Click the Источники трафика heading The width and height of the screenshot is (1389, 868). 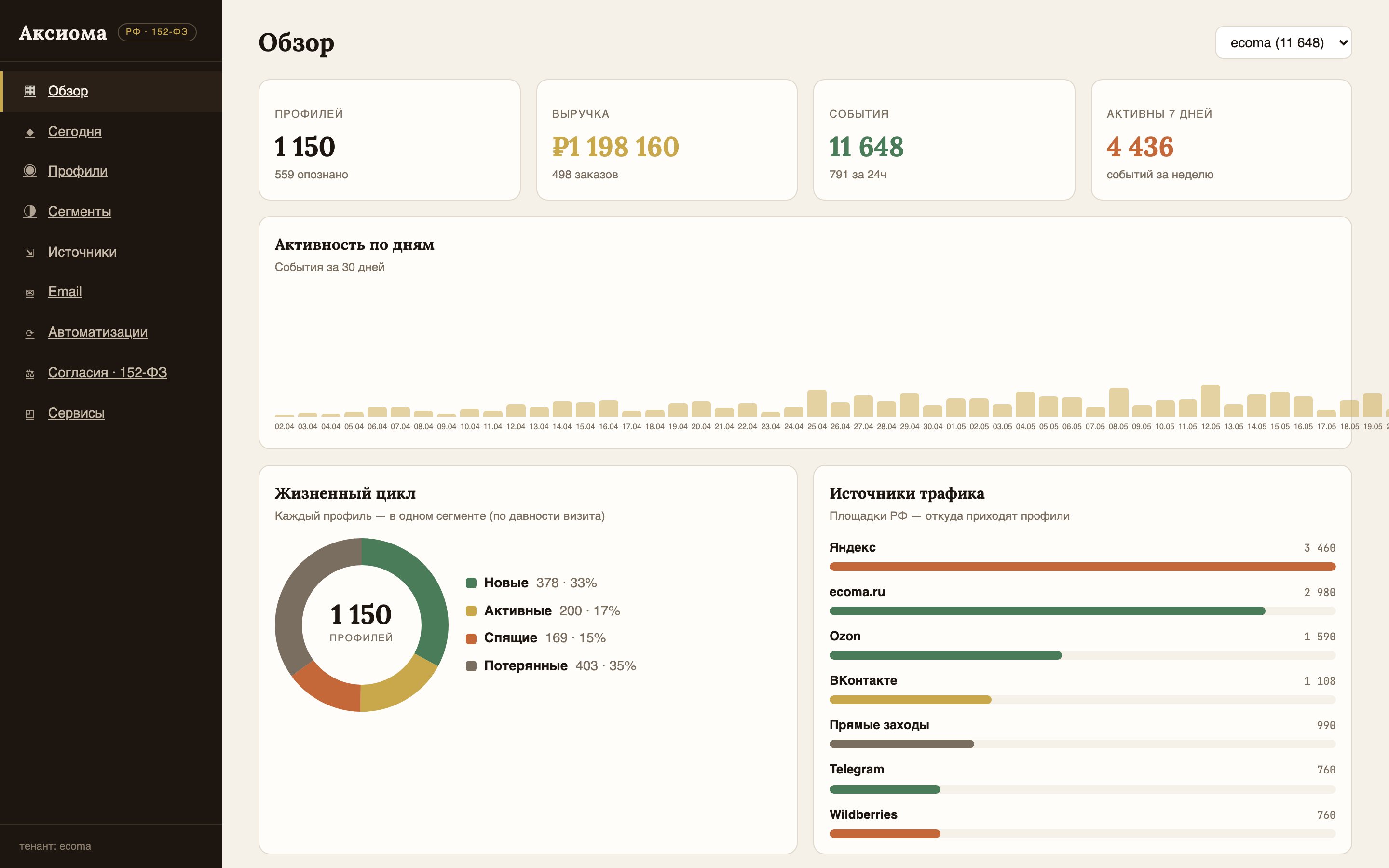(906, 493)
